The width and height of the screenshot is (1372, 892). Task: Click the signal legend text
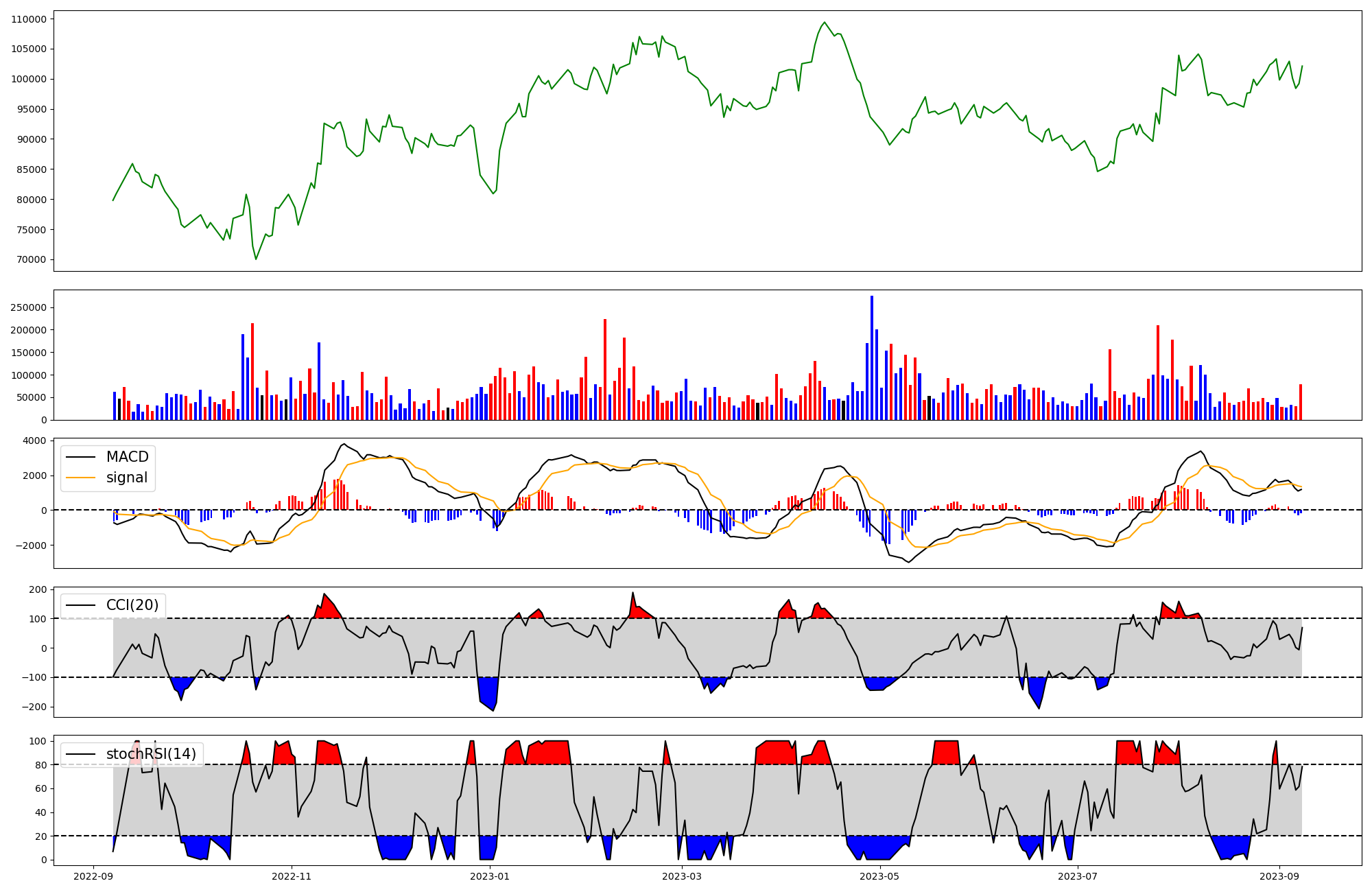(x=127, y=478)
